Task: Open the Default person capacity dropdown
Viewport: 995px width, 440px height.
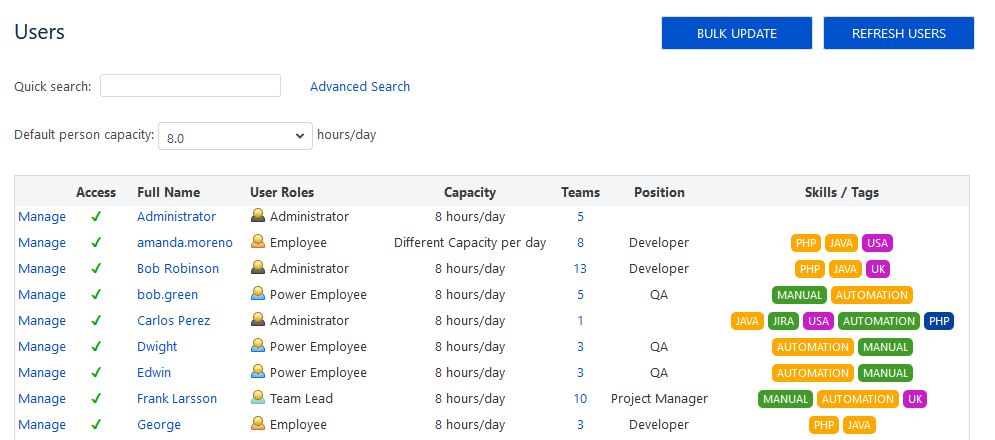Action: pos(235,136)
